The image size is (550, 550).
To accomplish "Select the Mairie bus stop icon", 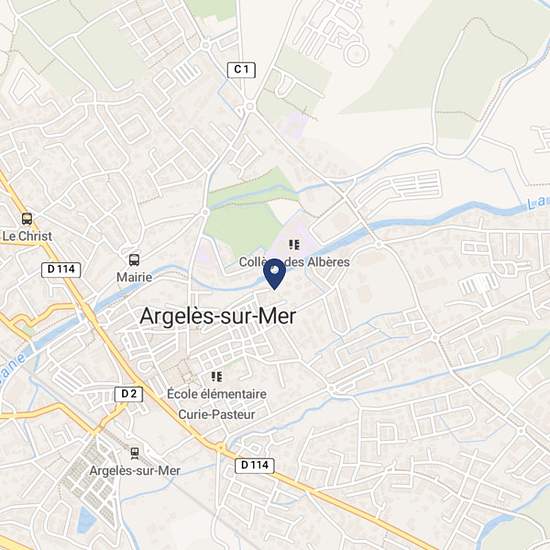I will pos(134,260).
